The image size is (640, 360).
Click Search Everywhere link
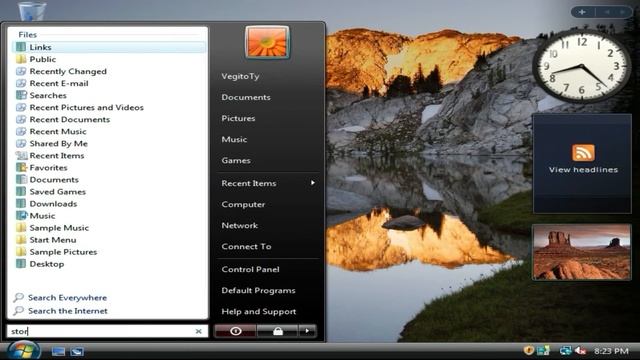pos(67,298)
